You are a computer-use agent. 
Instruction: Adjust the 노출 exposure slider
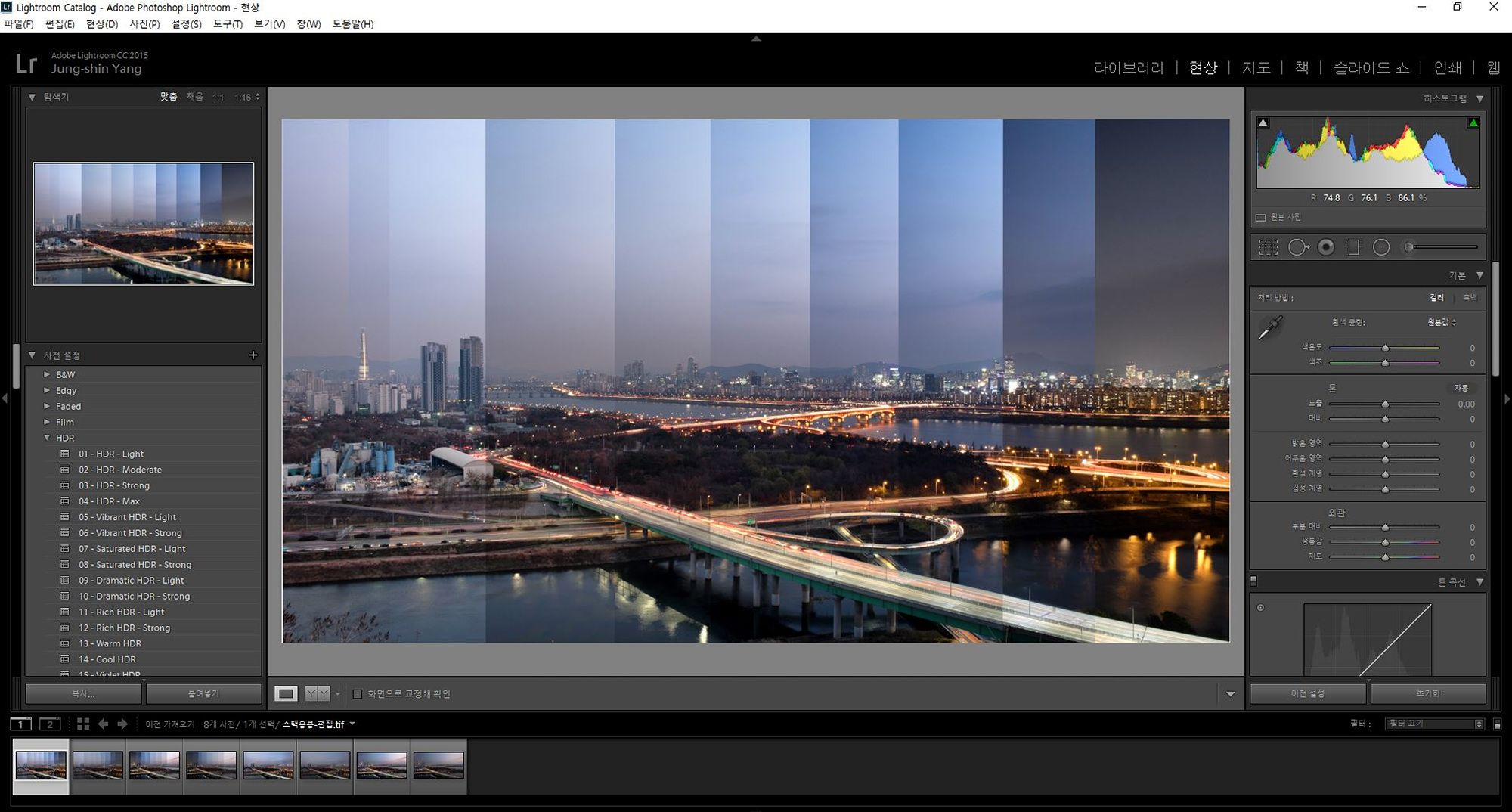(x=1385, y=404)
